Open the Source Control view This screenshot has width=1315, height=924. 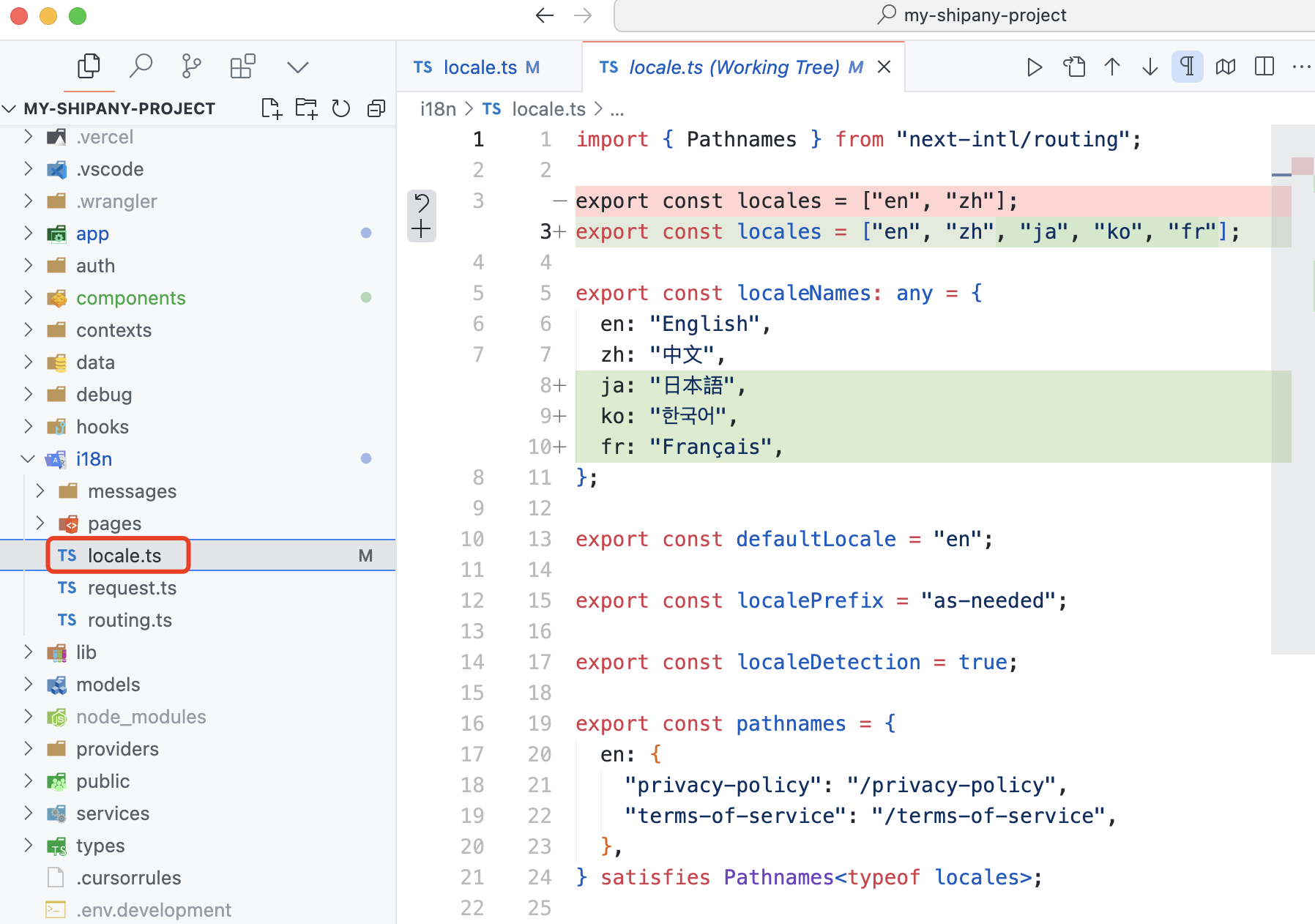(x=191, y=67)
